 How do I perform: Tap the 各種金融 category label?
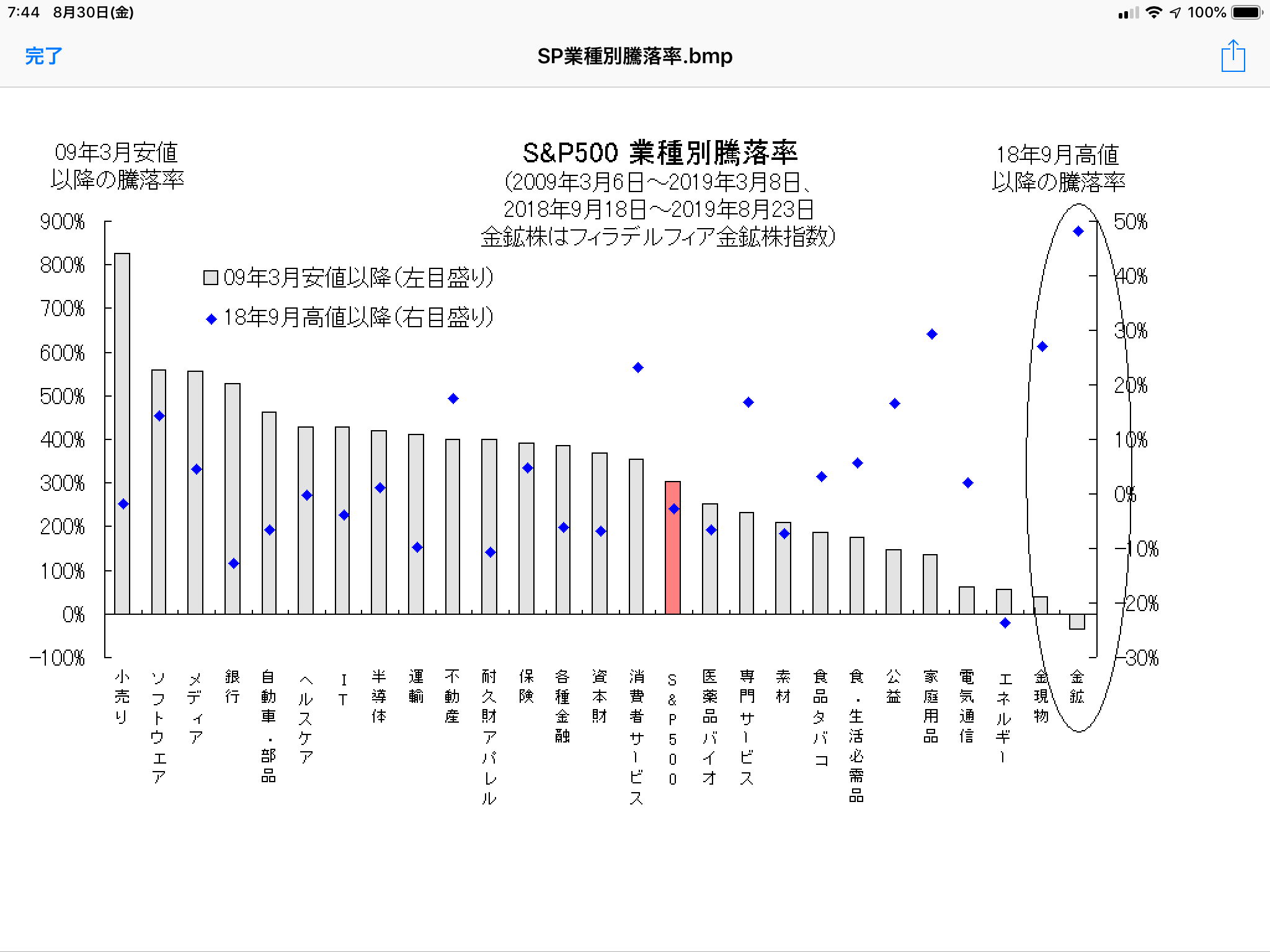[562, 707]
